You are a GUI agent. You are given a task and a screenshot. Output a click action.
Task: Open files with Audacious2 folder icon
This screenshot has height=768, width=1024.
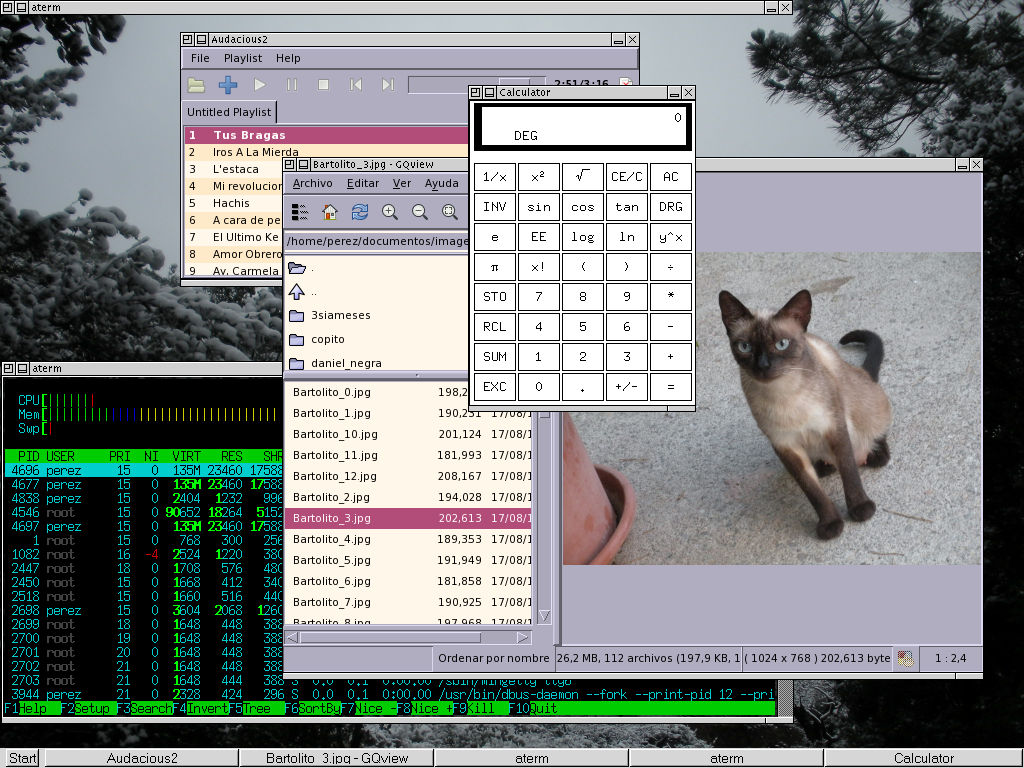click(x=196, y=85)
